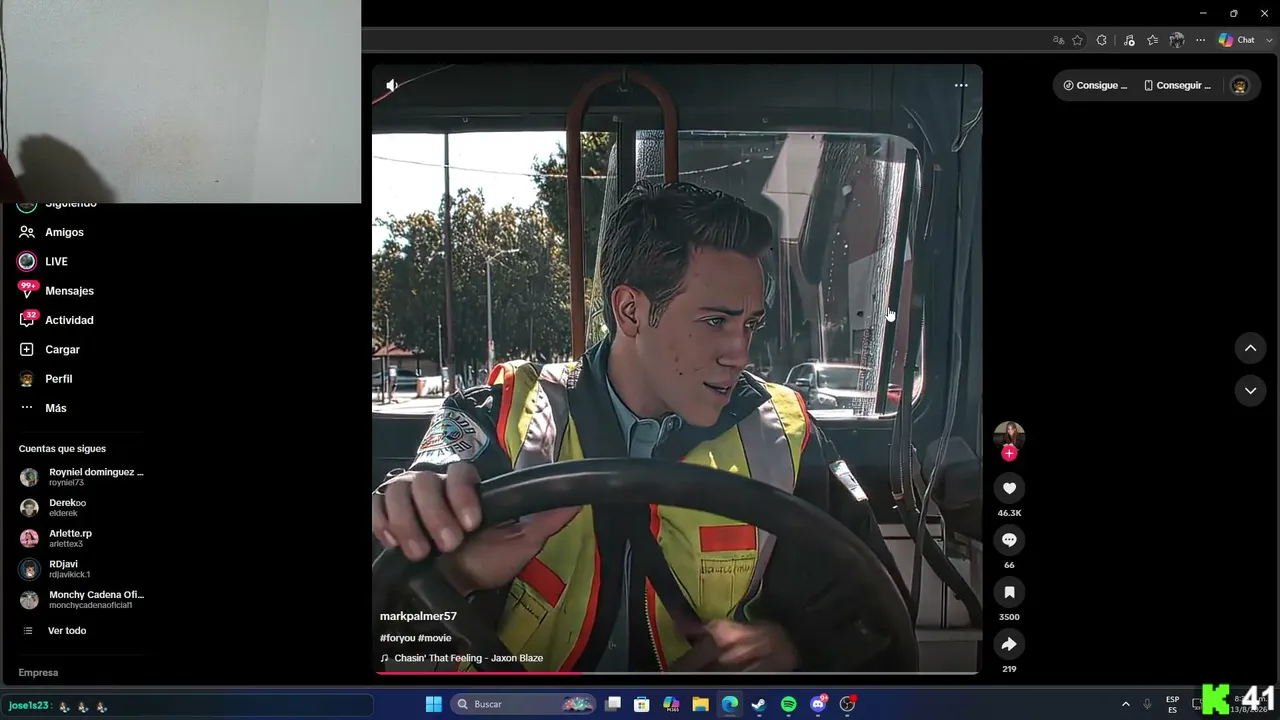Open Microsoft Store from the taskbar

[x=642, y=704]
